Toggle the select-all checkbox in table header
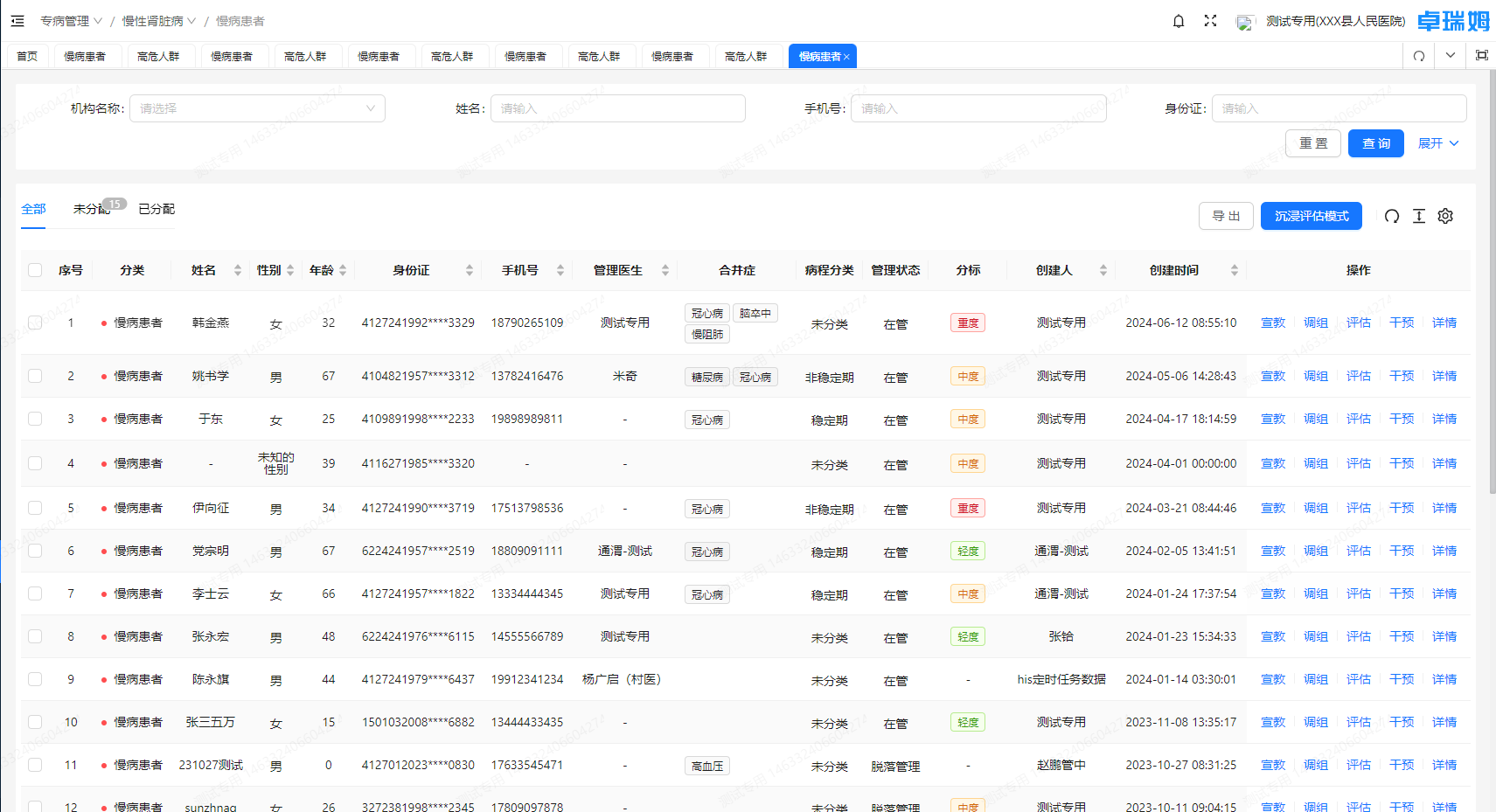Screen dimensions: 1496x812 tap(35, 270)
